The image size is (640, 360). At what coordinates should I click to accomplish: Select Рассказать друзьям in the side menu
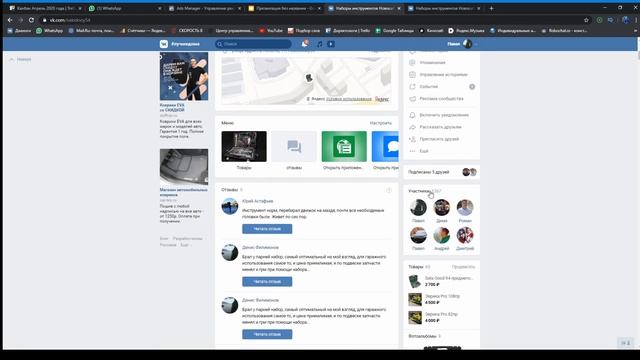tap(441, 127)
